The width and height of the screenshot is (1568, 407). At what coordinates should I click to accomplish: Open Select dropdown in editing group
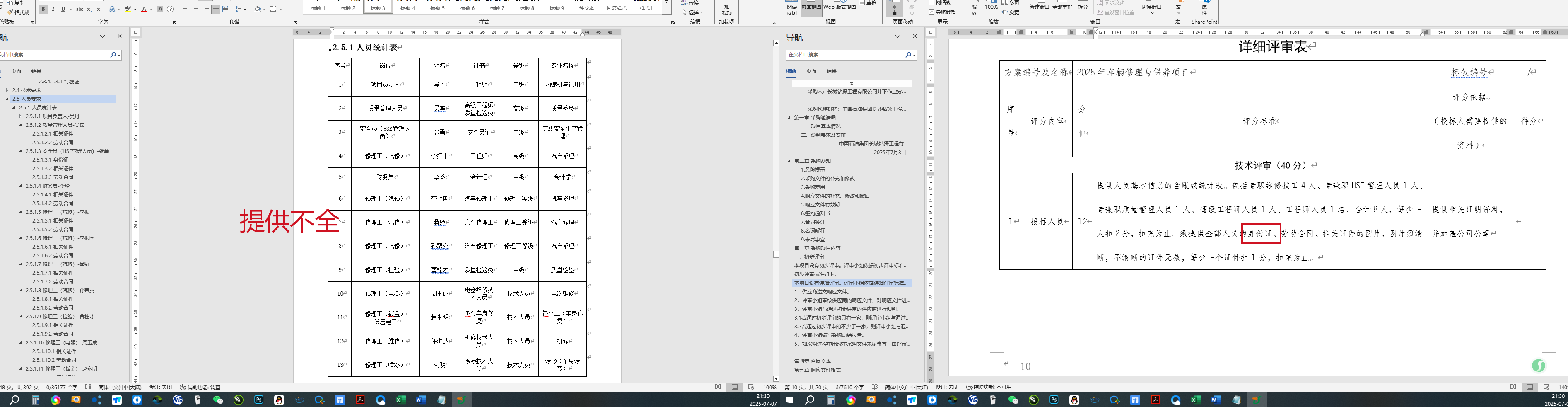[x=693, y=12]
